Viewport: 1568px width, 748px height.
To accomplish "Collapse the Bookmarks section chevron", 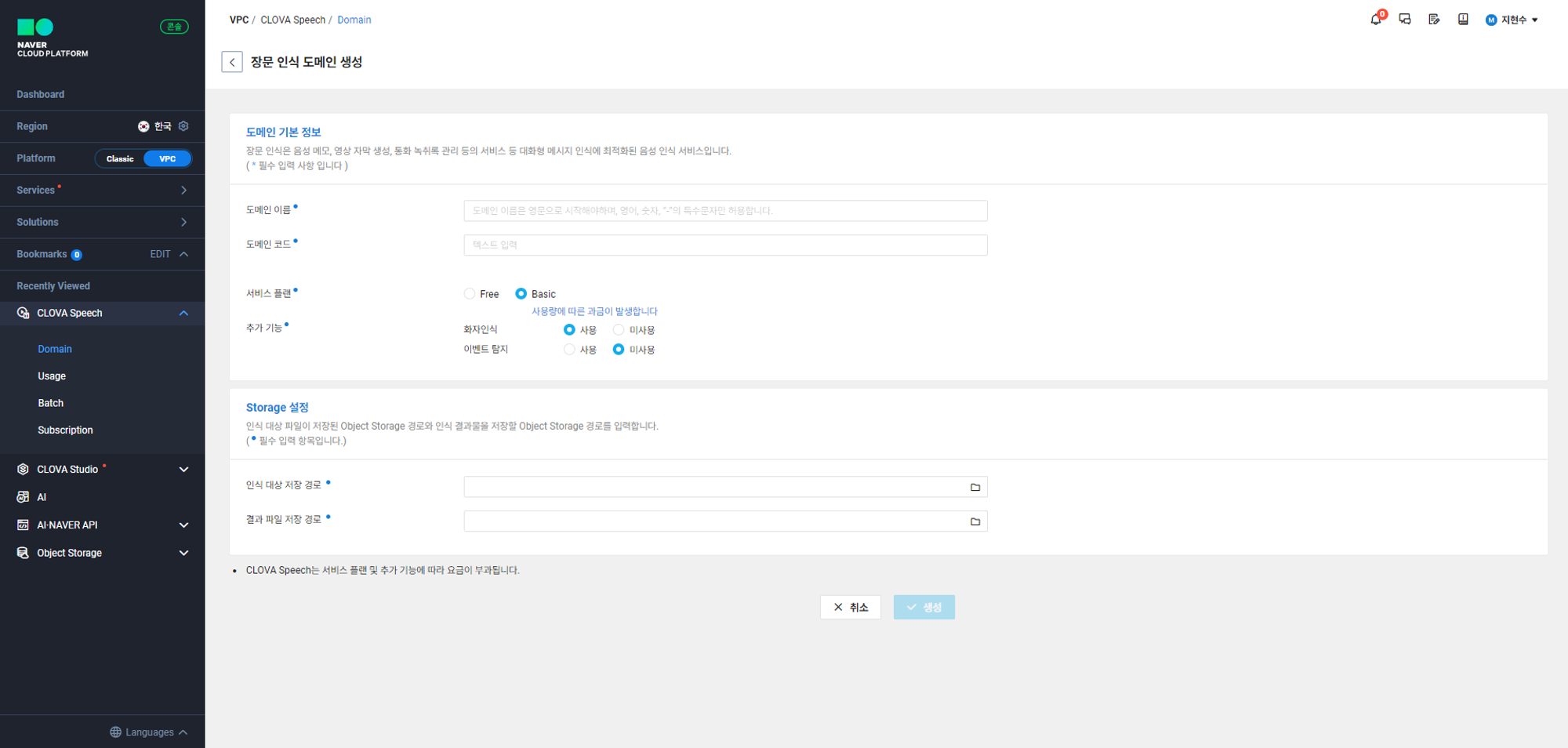I will (183, 255).
